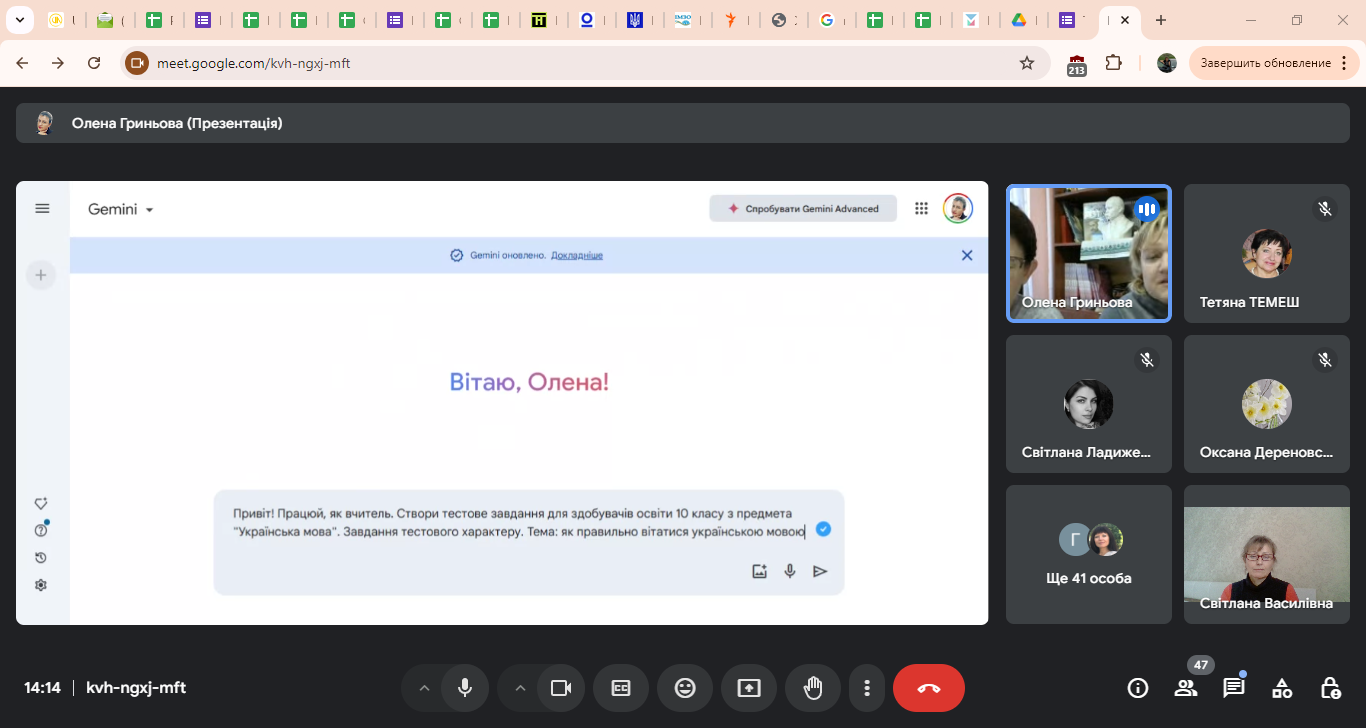Open the chat with everyone panel
Viewport: 1366px width, 728px height.
click(x=1234, y=688)
